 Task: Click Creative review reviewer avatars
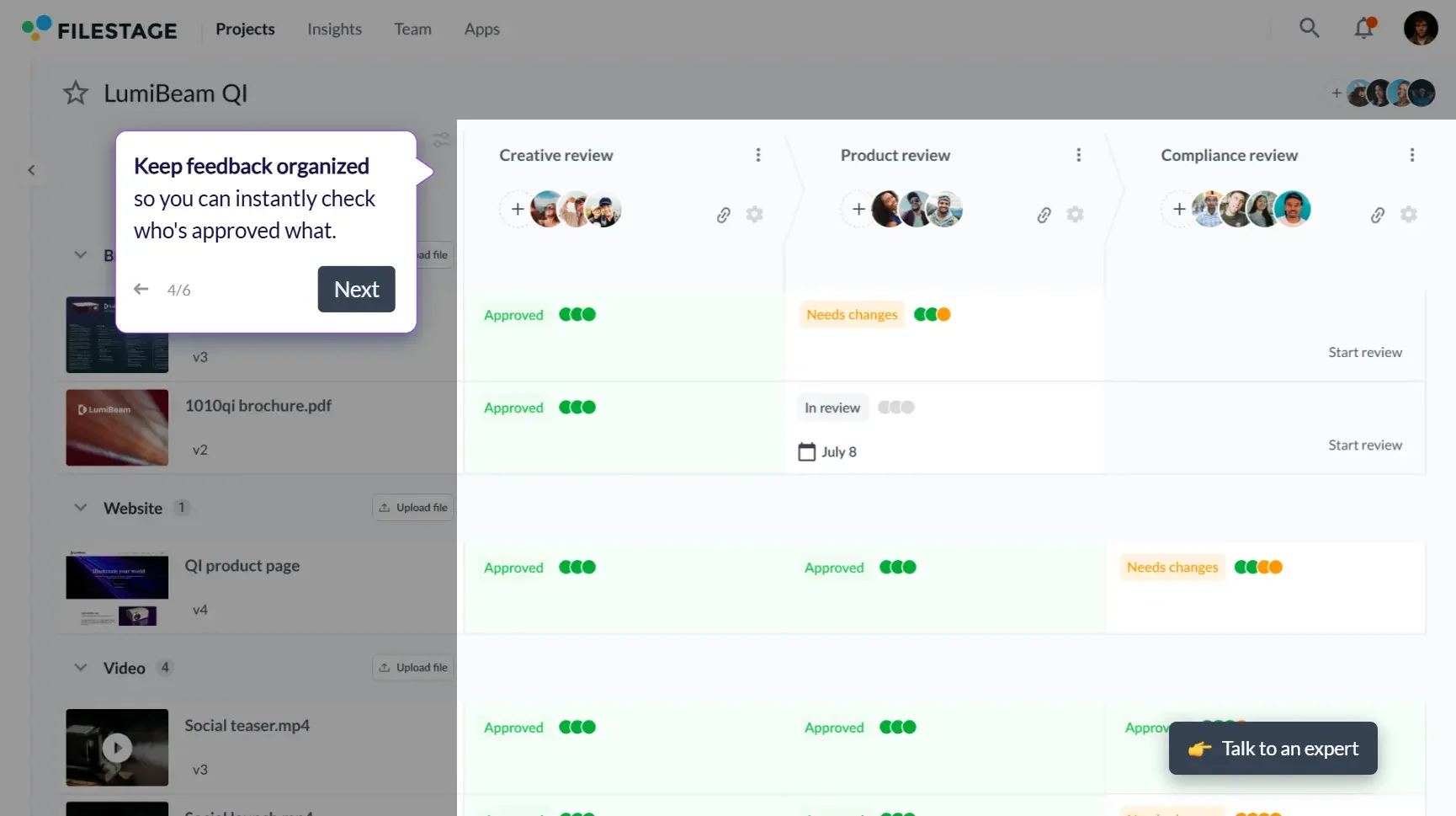[577, 209]
